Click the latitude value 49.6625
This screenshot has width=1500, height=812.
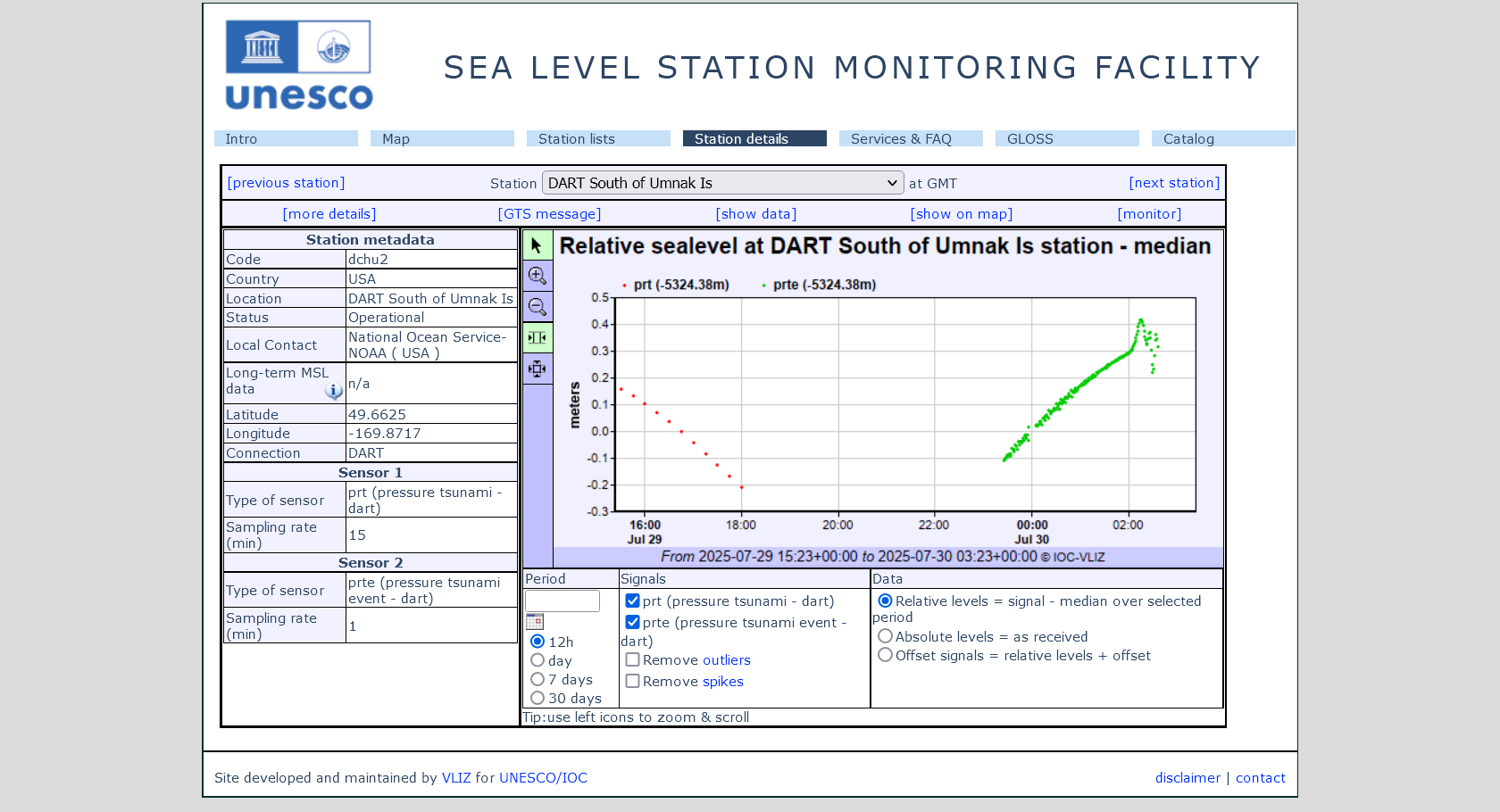[431, 415]
